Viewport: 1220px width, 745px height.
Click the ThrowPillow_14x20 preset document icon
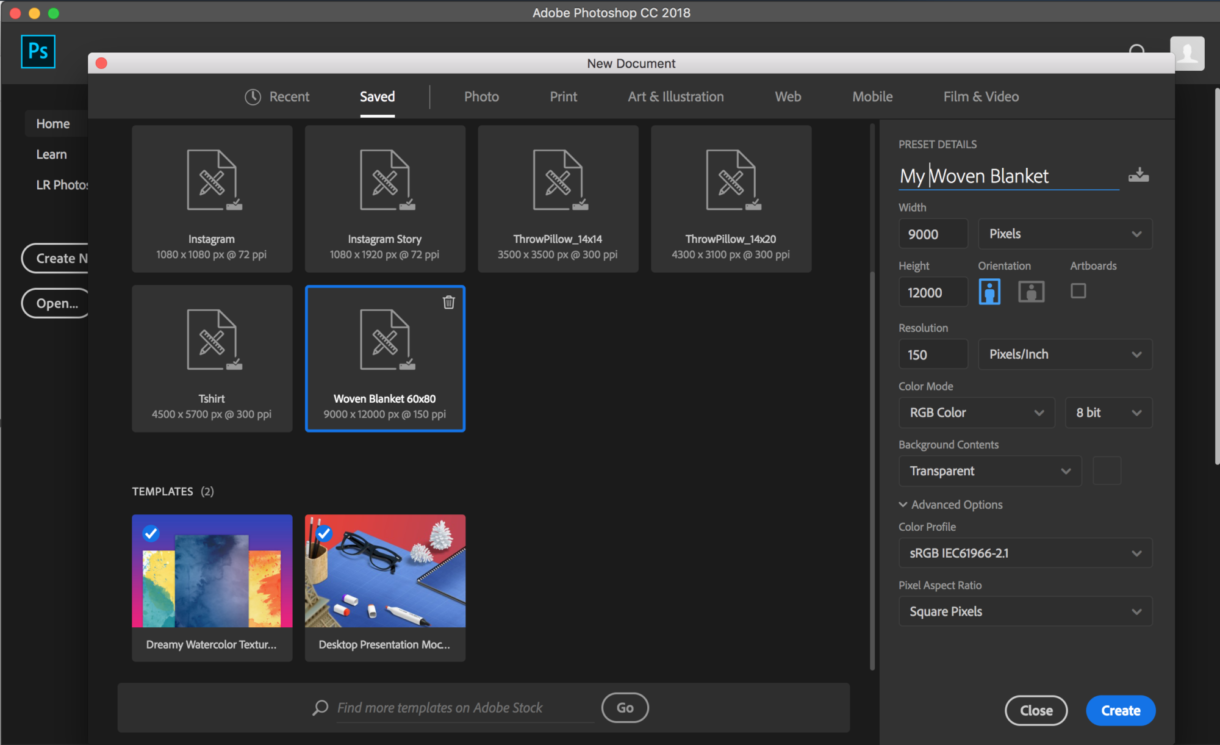click(x=731, y=181)
